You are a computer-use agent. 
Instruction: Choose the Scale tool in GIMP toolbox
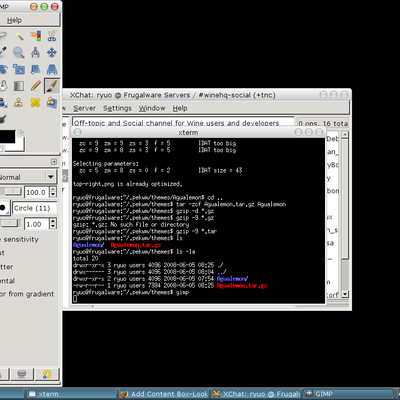click(19, 69)
